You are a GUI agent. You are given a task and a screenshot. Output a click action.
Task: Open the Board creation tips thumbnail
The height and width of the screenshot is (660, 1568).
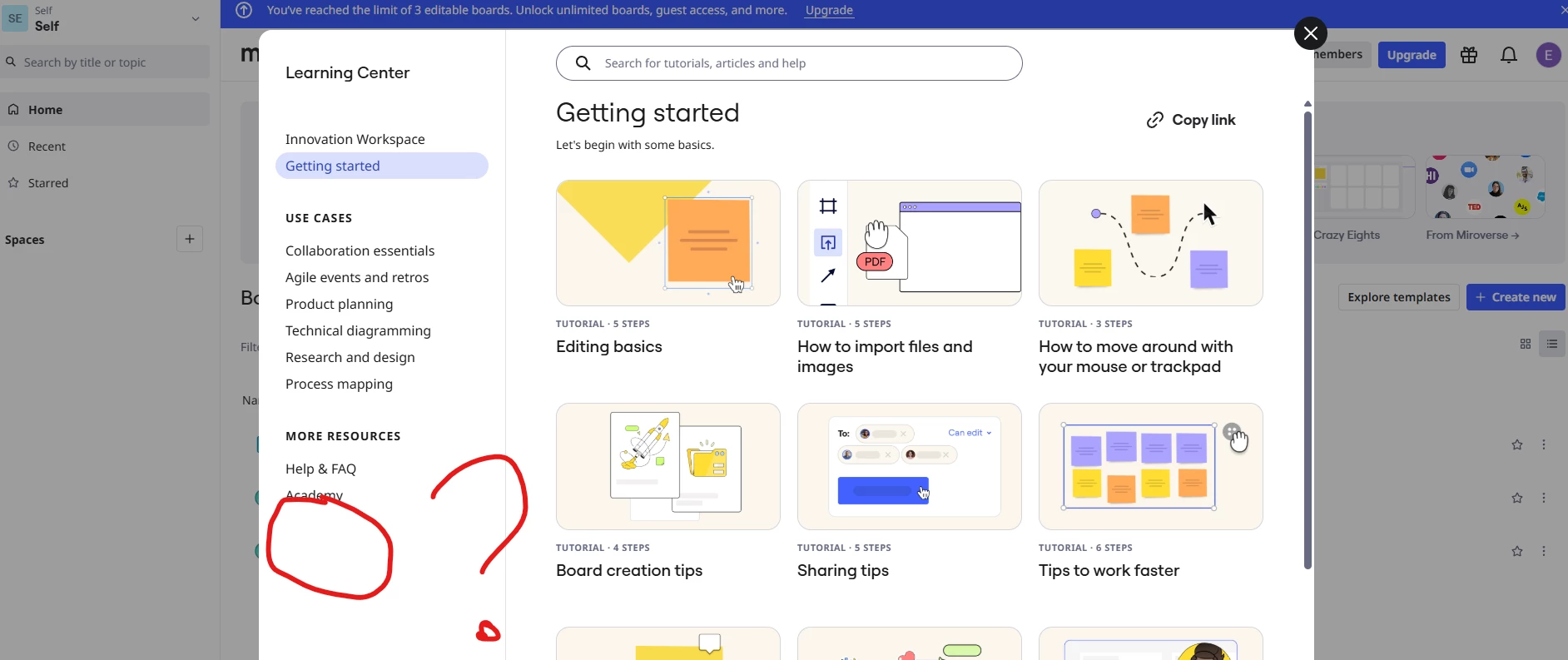click(x=668, y=467)
